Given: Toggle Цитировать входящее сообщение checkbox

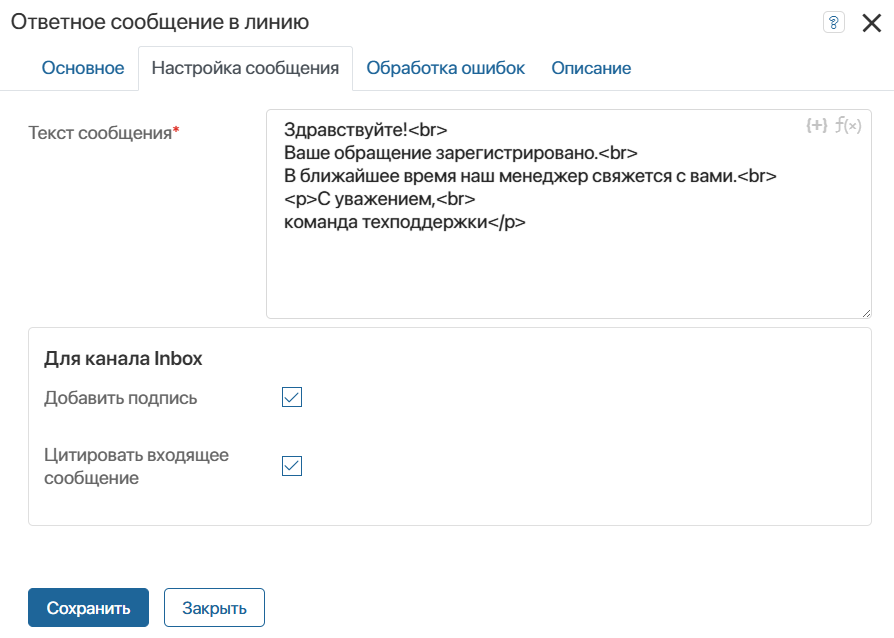Looking at the screenshot, I should coord(292,466).
